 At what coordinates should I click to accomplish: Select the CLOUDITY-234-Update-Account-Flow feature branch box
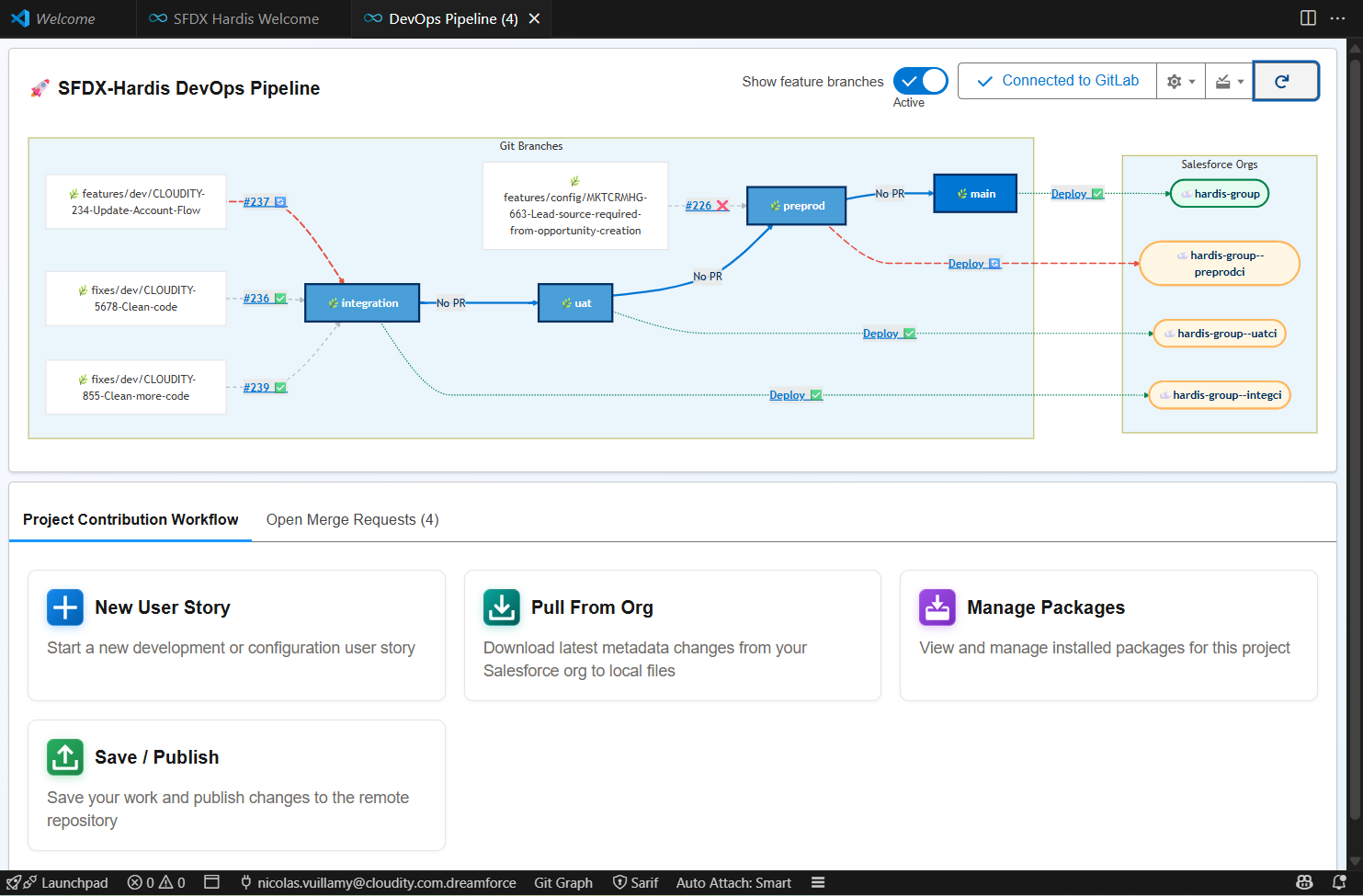pos(136,201)
